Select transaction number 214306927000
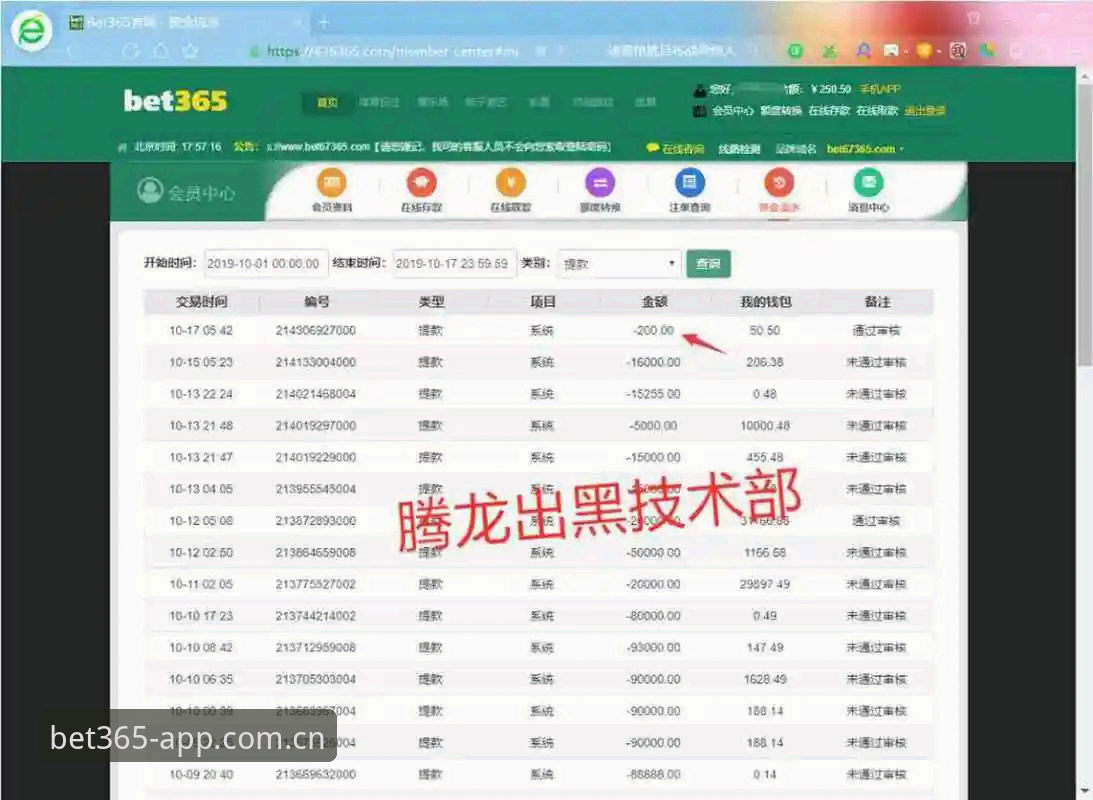Screen dimensions: 1093x800 [316, 330]
